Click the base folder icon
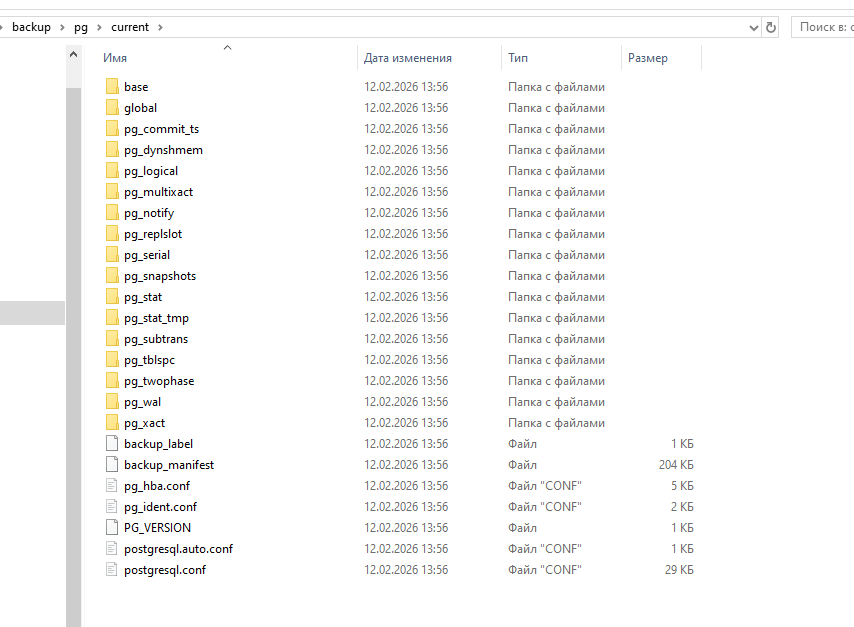Image resolution: width=854 pixels, height=627 pixels. tap(112, 87)
